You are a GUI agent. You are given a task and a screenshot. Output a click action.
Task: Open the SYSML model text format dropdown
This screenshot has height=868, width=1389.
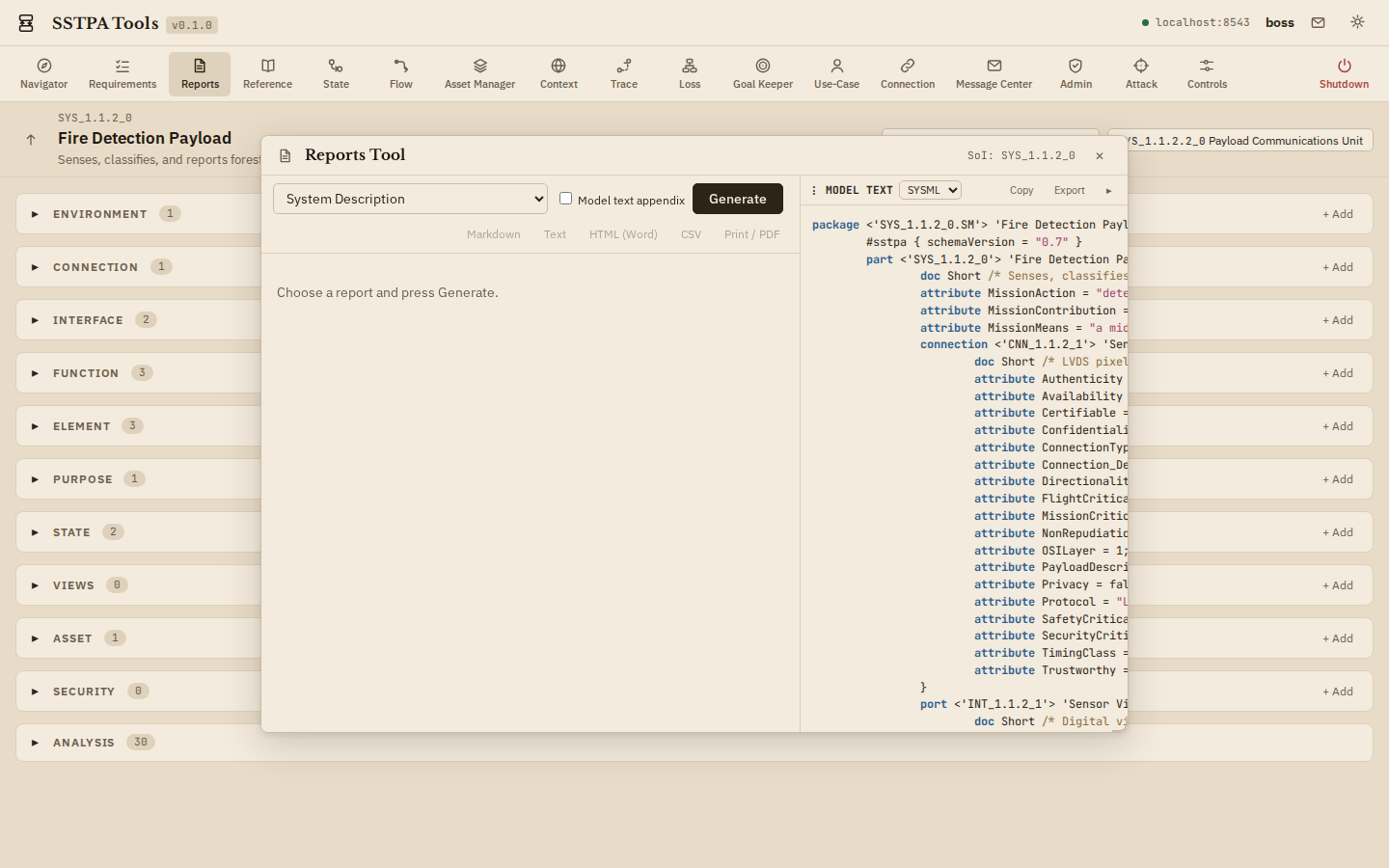(930, 190)
